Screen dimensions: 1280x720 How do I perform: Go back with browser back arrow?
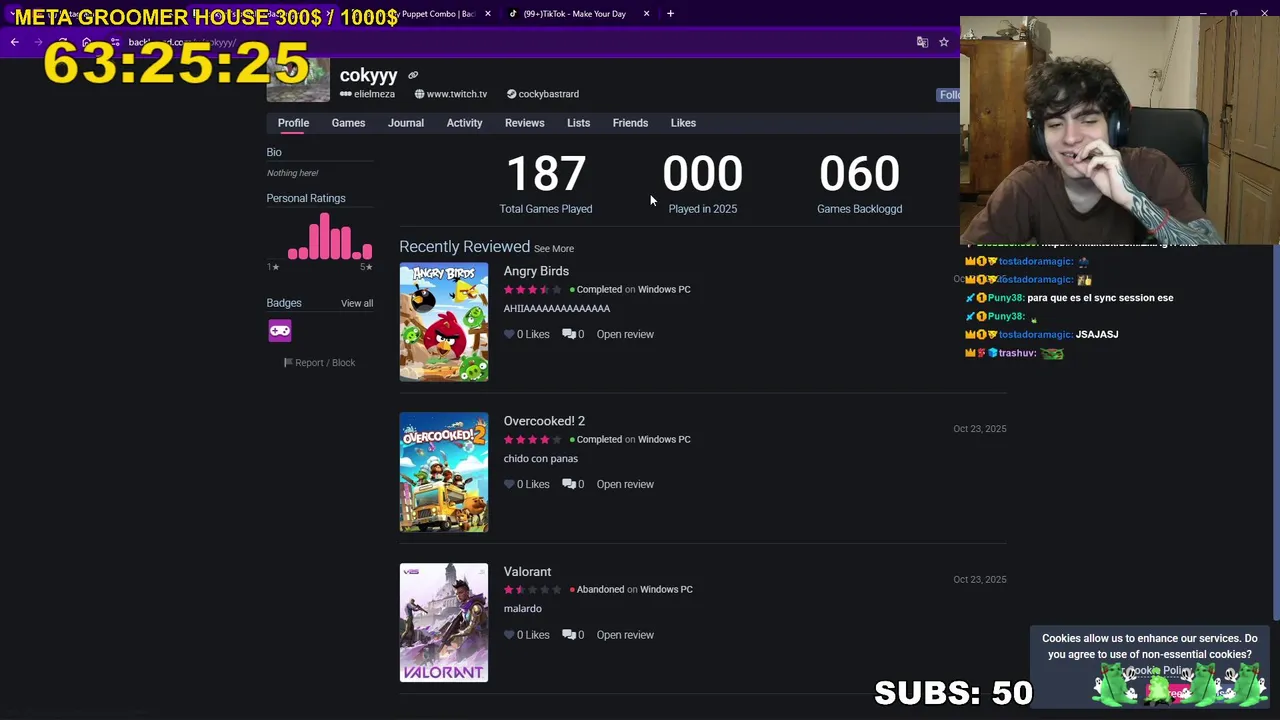(15, 42)
